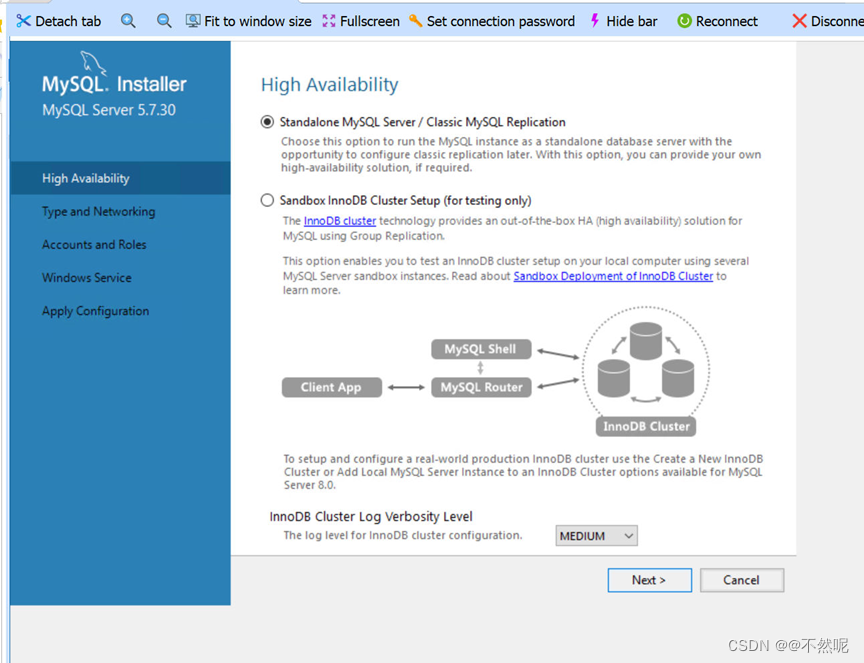The height and width of the screenshot is (663, 864).
Task: Click the MySQL Shell diagram box
Action: pos(481,349)
